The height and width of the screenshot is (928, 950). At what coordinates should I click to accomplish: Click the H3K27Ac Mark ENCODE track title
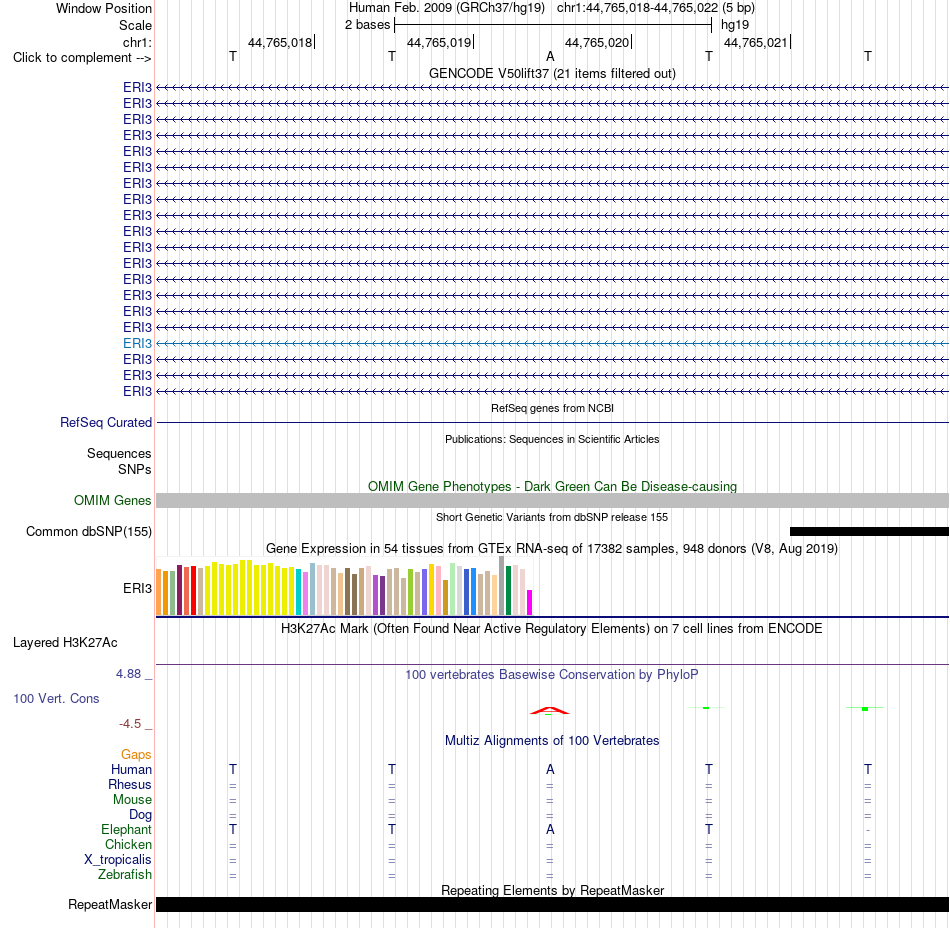[x=552, y=629]
